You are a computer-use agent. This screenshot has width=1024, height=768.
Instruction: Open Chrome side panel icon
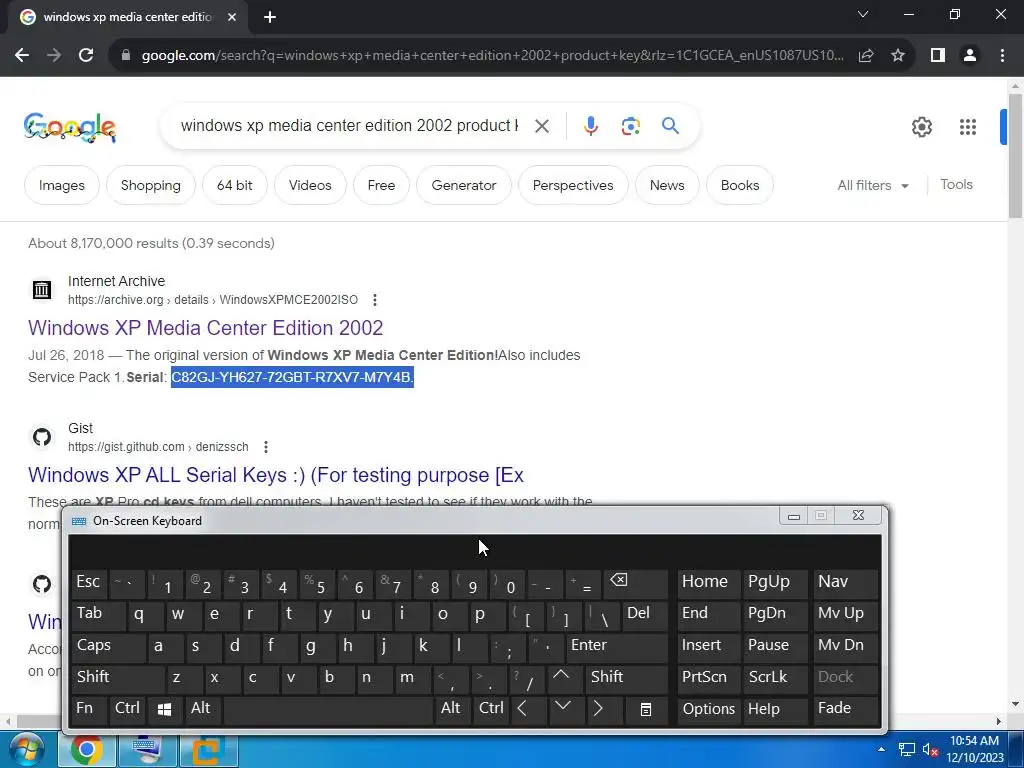(x=938, y=56)
